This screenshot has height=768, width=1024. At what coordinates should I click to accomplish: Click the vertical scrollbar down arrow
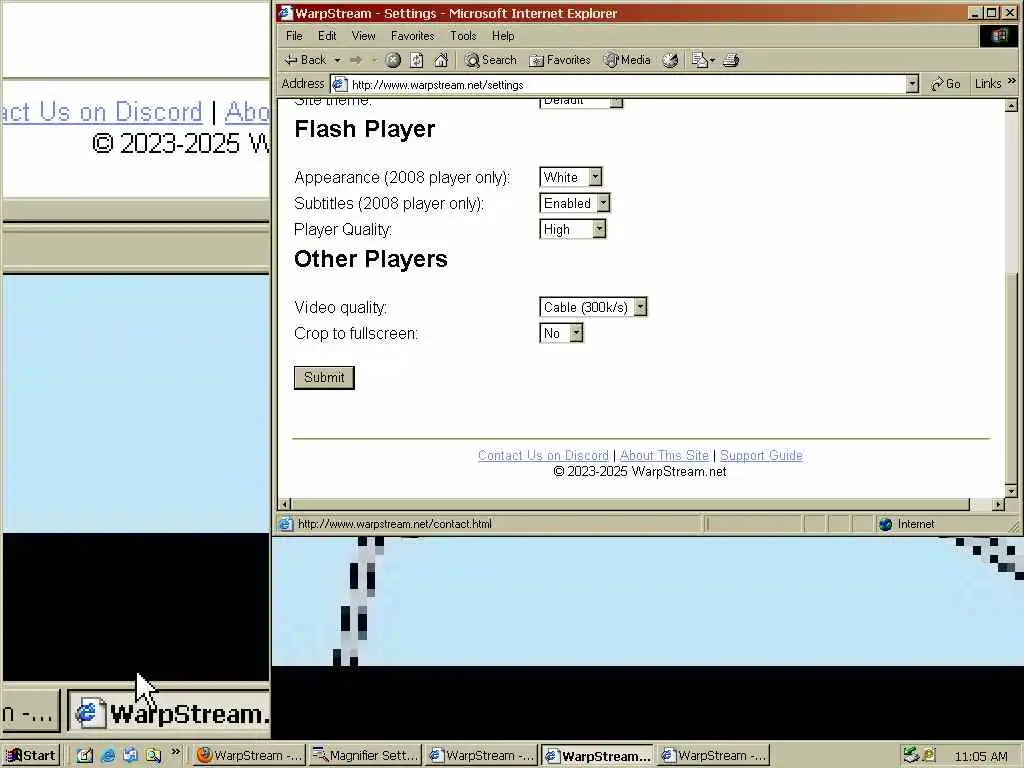coord(1011,491)
